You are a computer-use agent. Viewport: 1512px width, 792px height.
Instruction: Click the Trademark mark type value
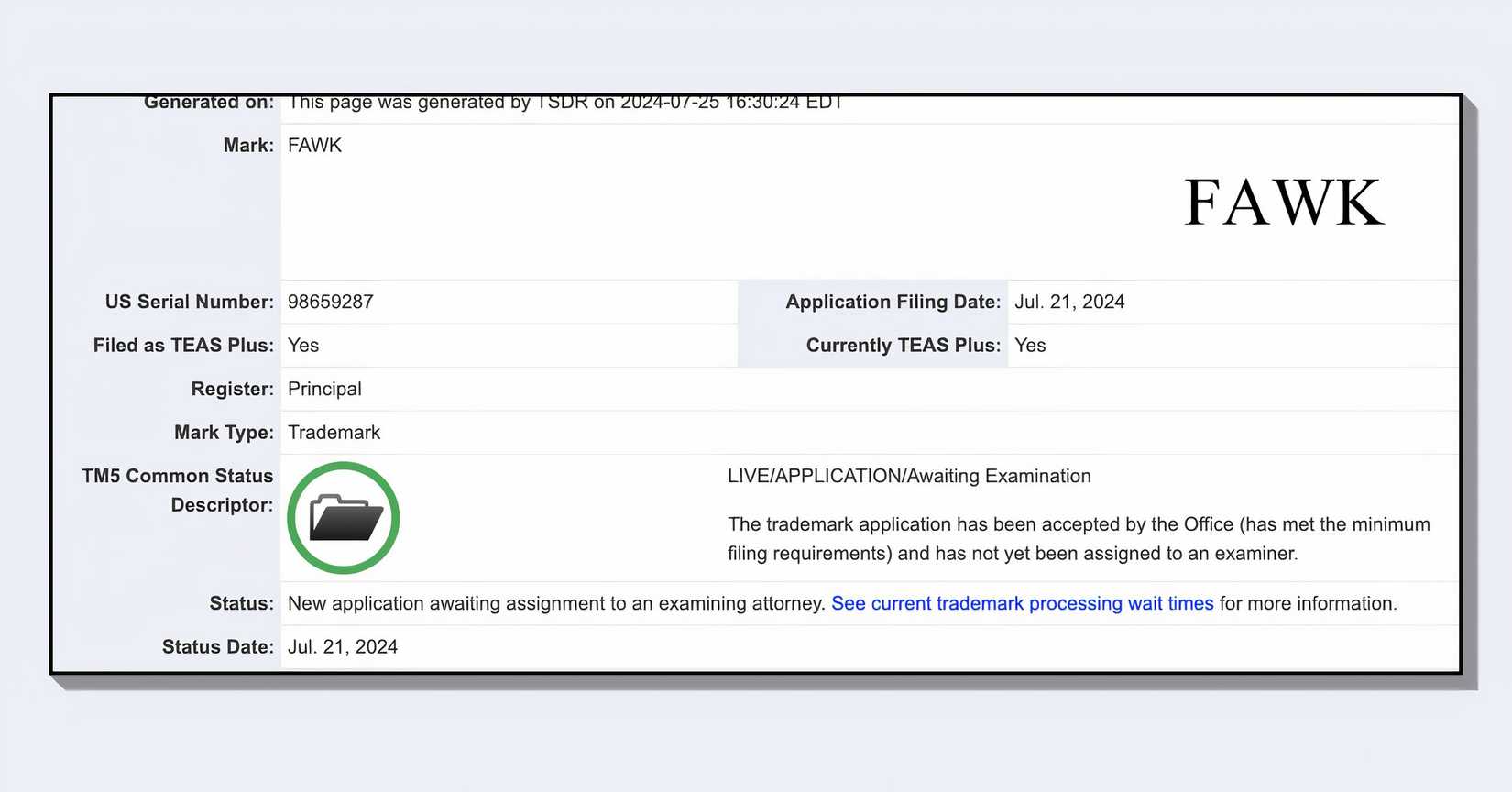click(334, 432)
